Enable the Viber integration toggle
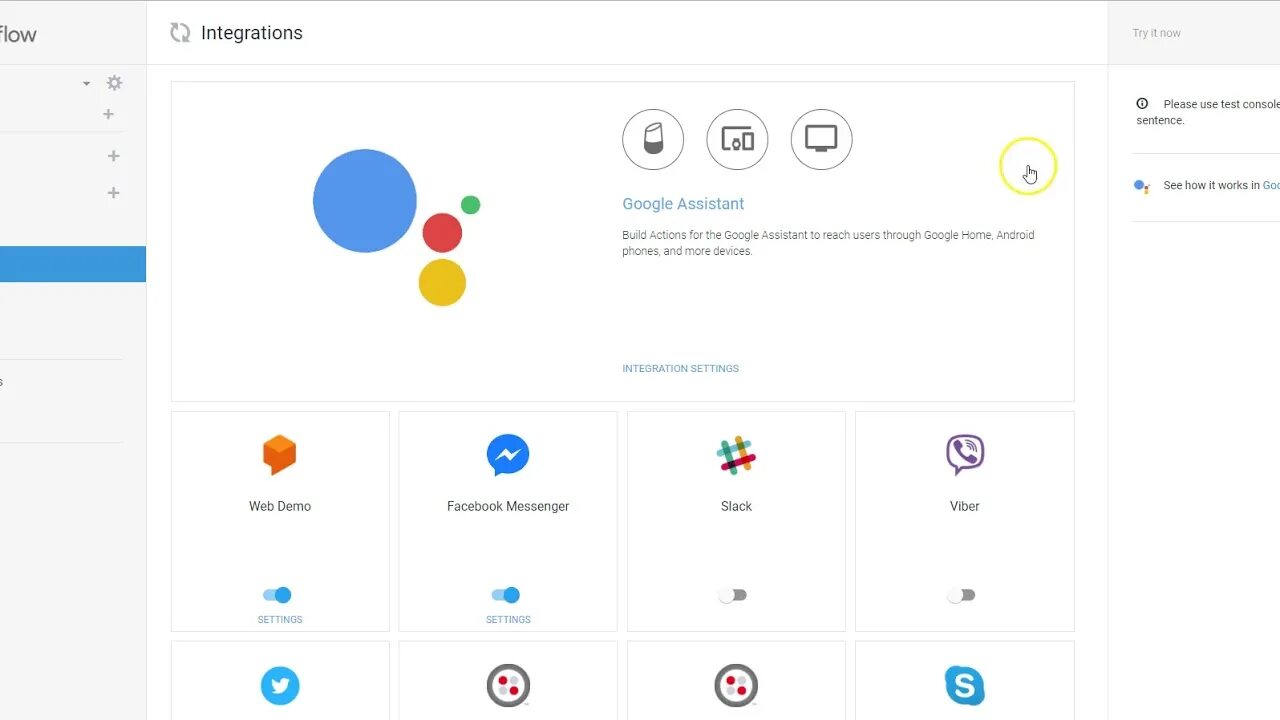Image resolution: width=1280 pixels, height=720 pixels. (961, 595)
